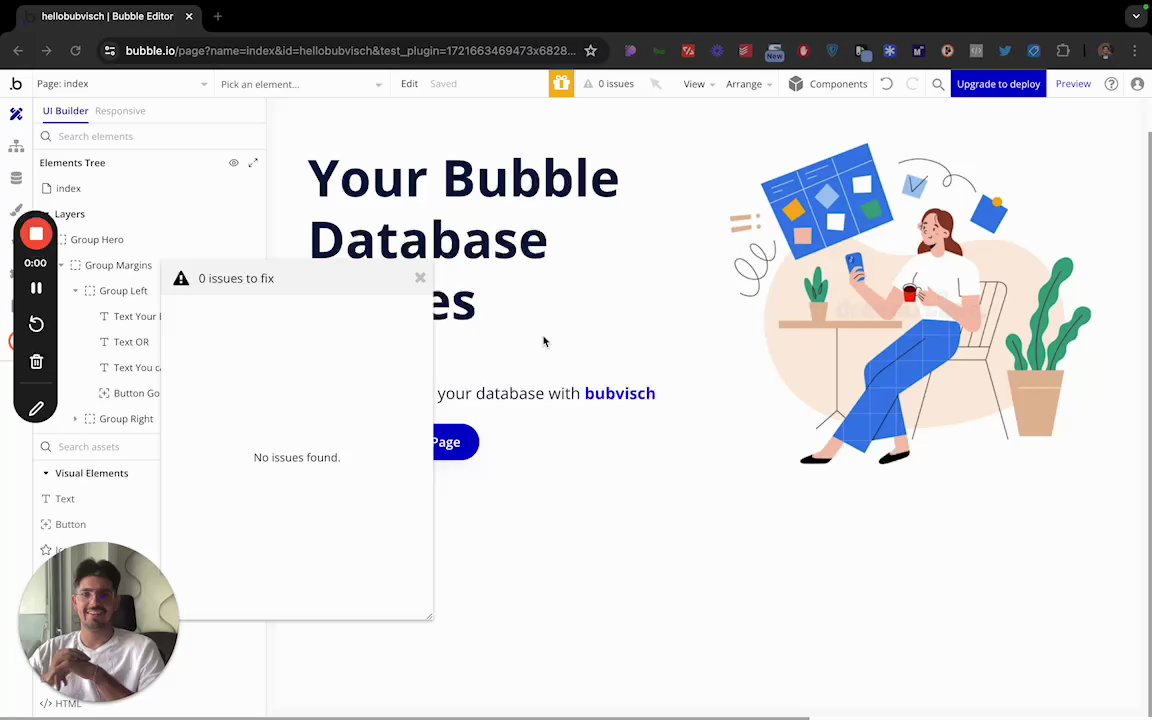Select Text OR in elements tree

131,342
